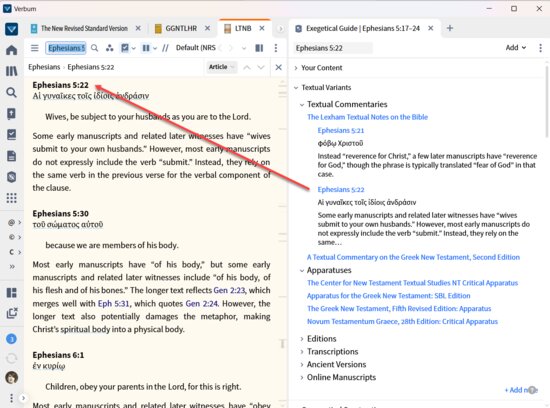Click the Ephesians 5:22 guide reference box
Viewport: 550px width, 408px height.
(333, 48)
